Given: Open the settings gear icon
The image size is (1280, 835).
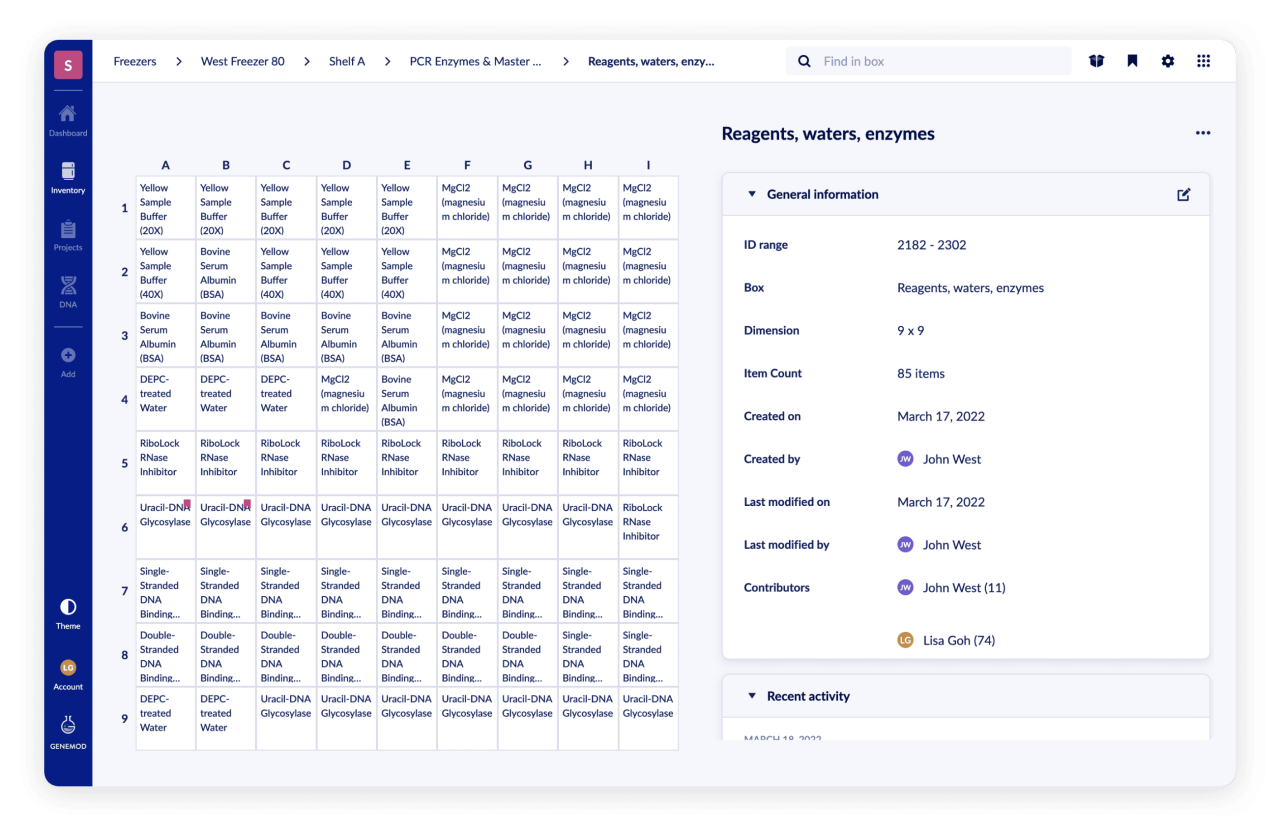Looking at the screenshot, I should tap(1168, 61).
